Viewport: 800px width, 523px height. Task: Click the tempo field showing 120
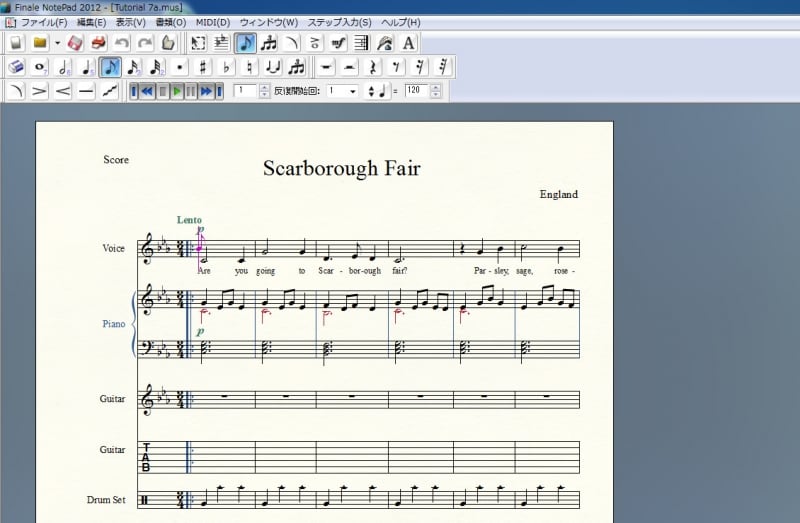[414, 91]
